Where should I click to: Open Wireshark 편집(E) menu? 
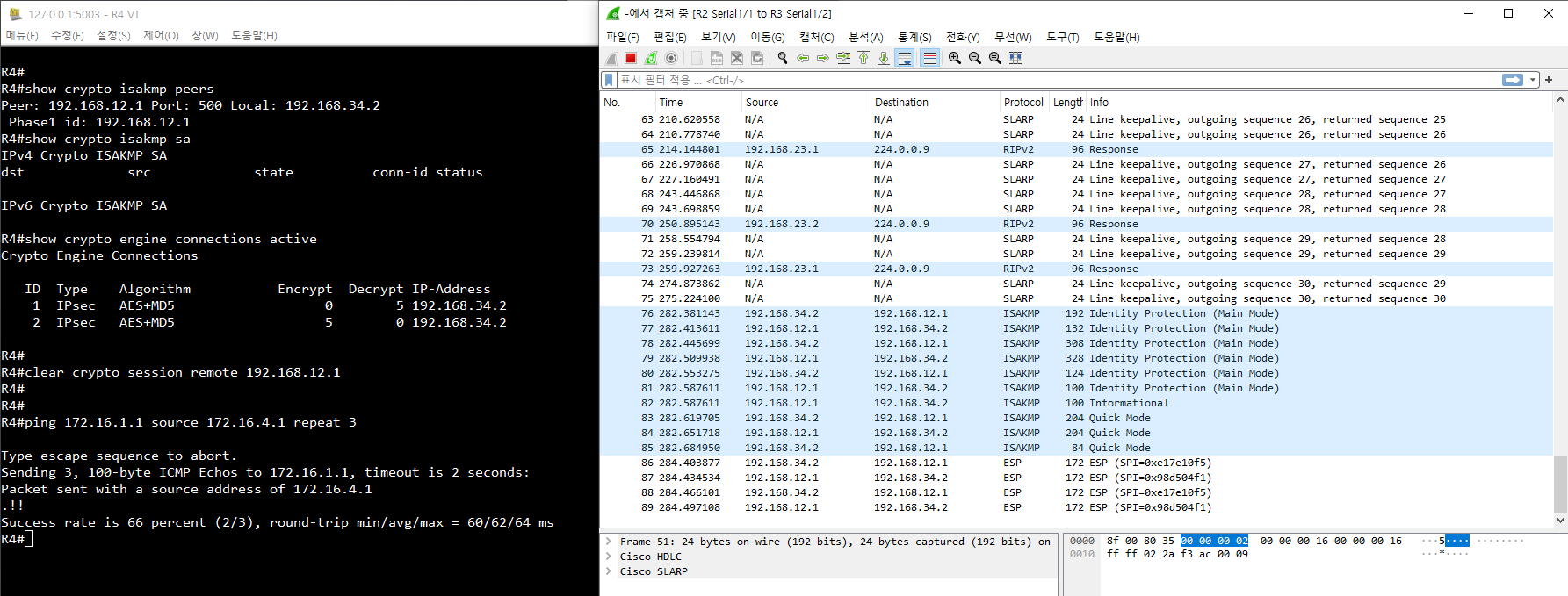pyautogui.click(x=670, y=37)
